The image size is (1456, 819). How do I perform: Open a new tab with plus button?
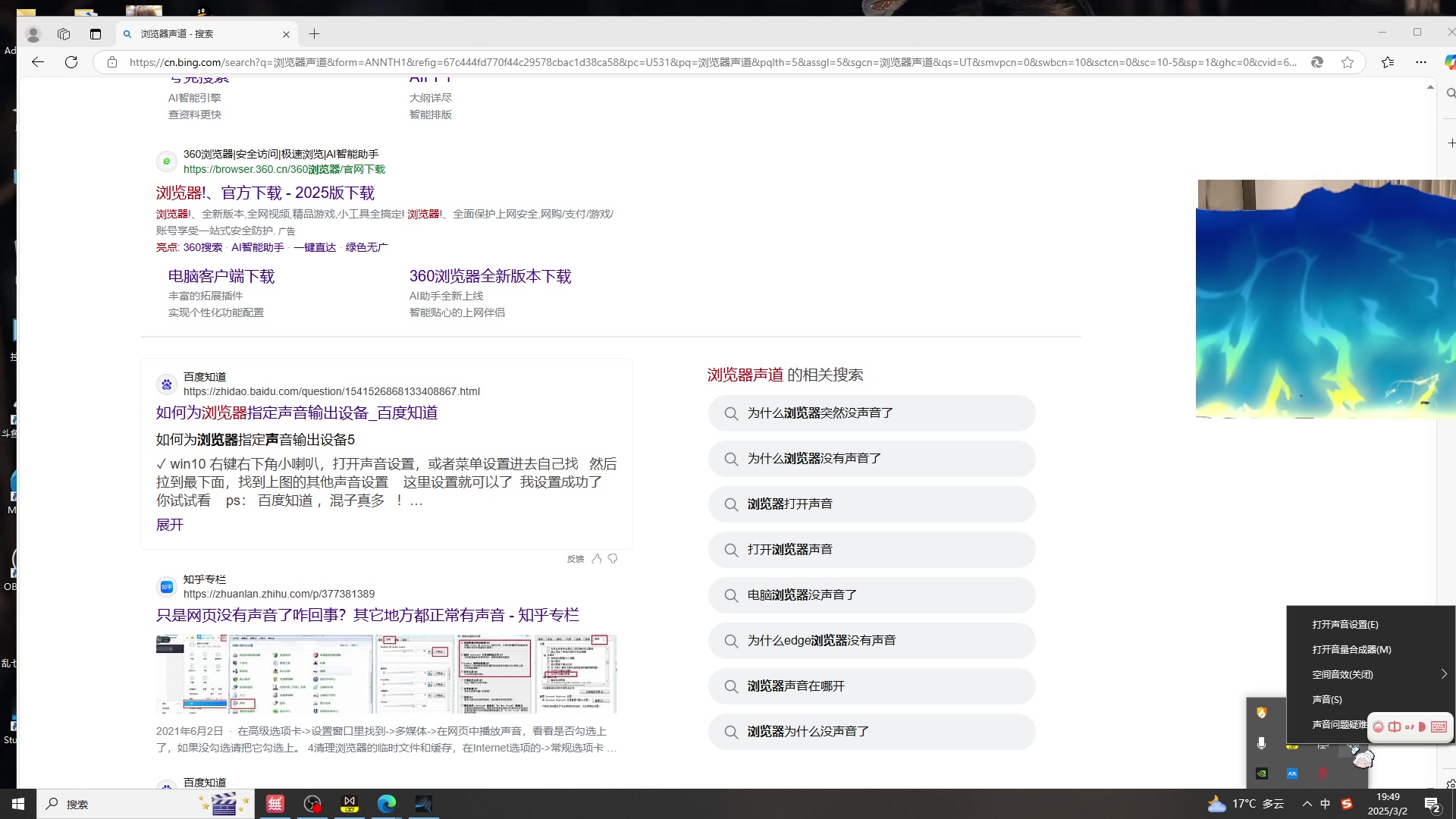[x=314, y=34]
